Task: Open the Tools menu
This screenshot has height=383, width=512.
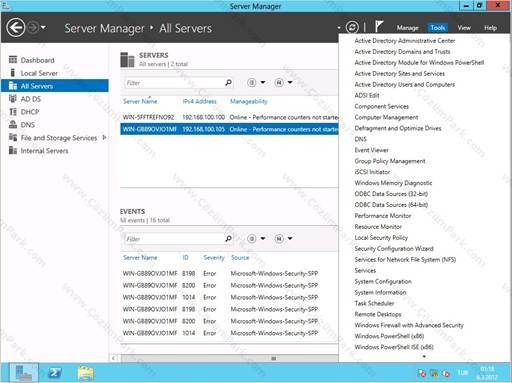Action: (438, 28)
